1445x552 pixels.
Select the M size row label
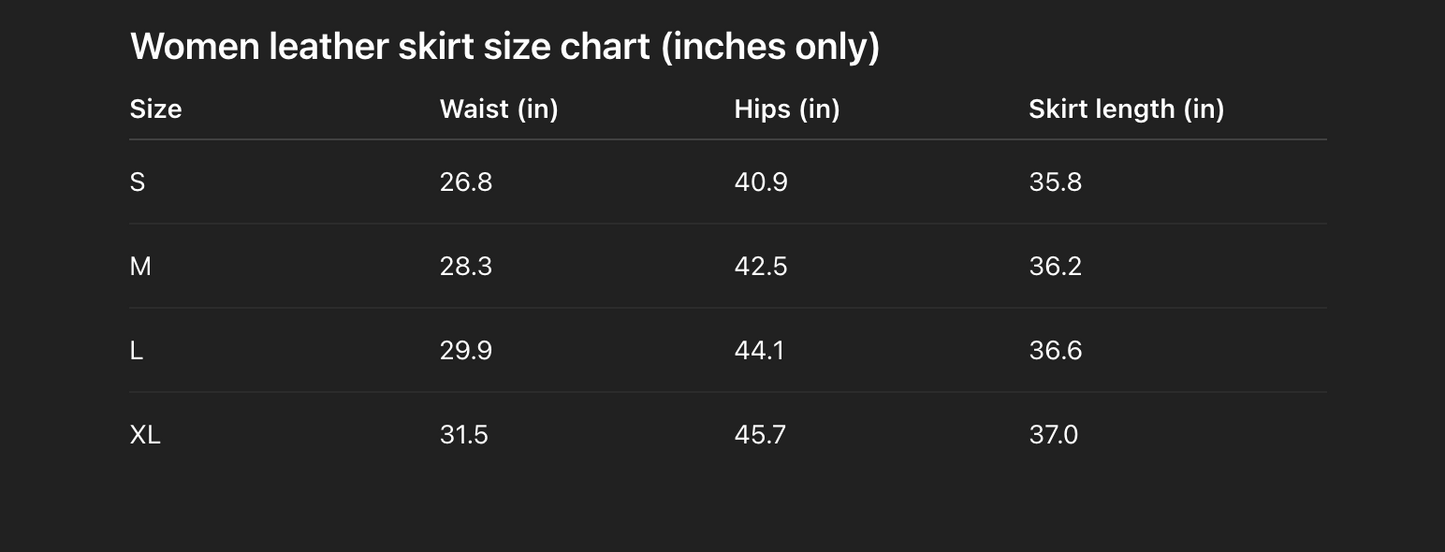[140, 266]
